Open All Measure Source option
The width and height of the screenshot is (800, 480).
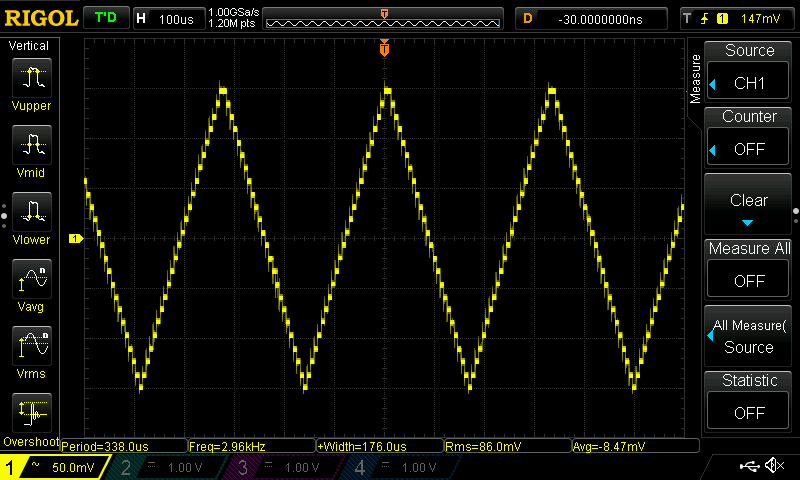coord(748,337)
